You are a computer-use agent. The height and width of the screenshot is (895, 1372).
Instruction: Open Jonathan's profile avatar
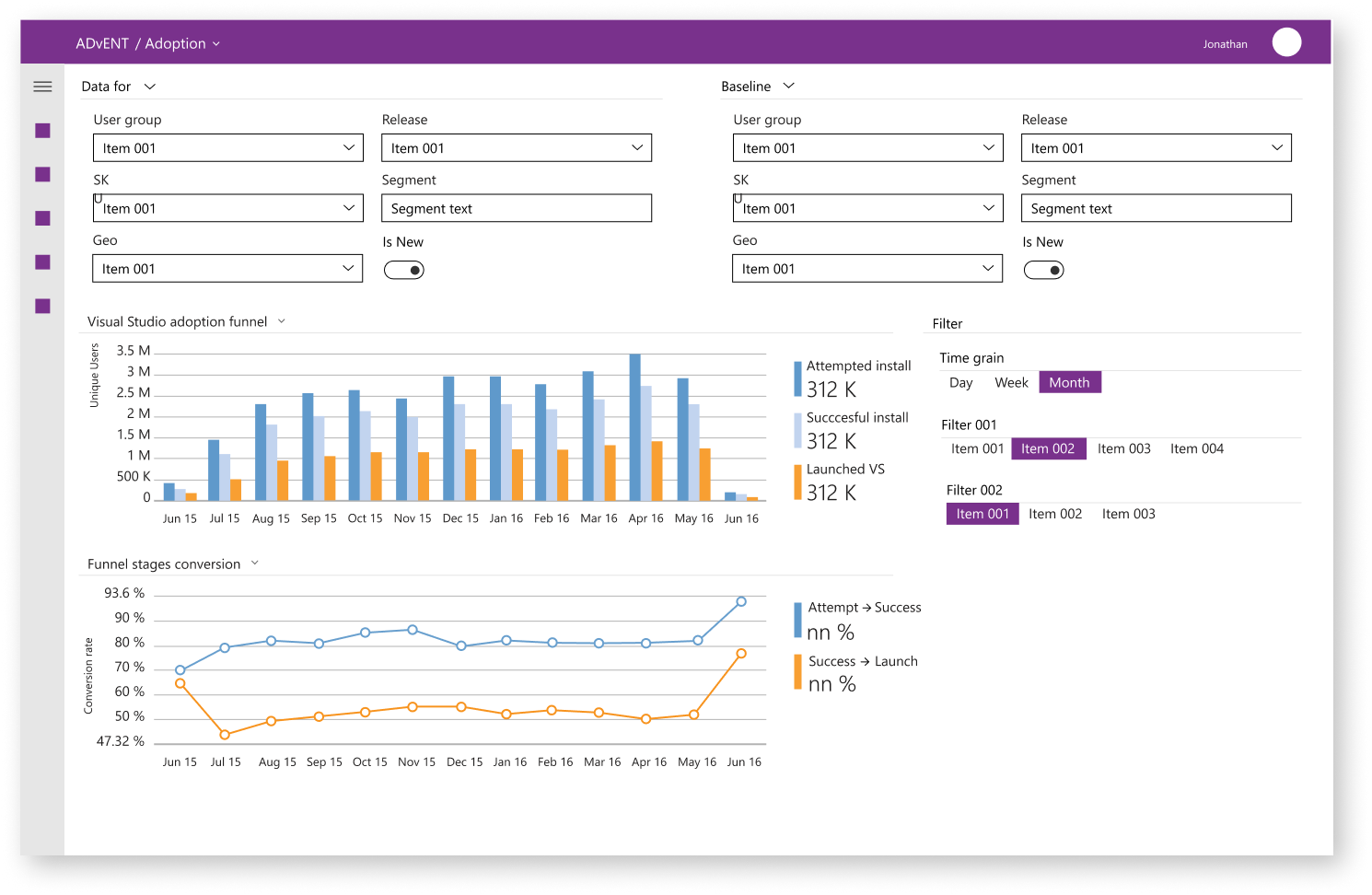click(x=1286, y=42)
